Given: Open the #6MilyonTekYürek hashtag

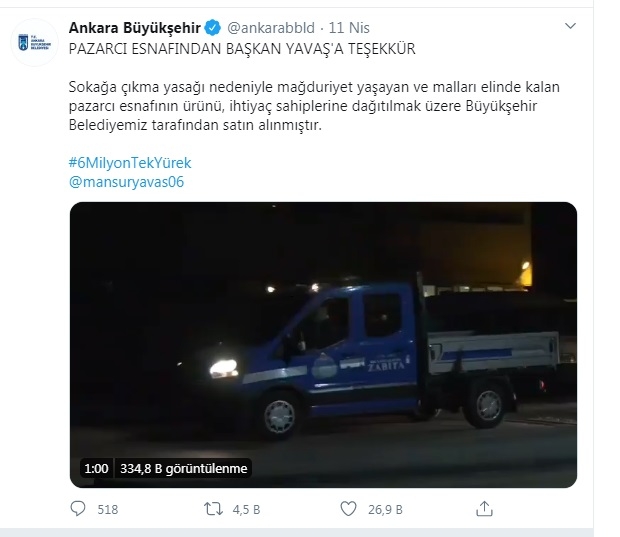Looking at the screenshot, I should [x=130, y=163].
